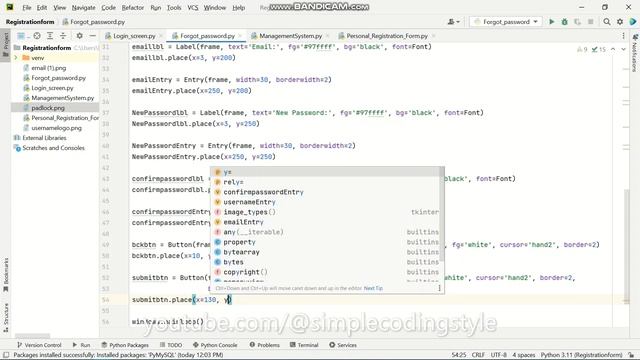
Task: Open the Tools menu
Action: (174, 7)
